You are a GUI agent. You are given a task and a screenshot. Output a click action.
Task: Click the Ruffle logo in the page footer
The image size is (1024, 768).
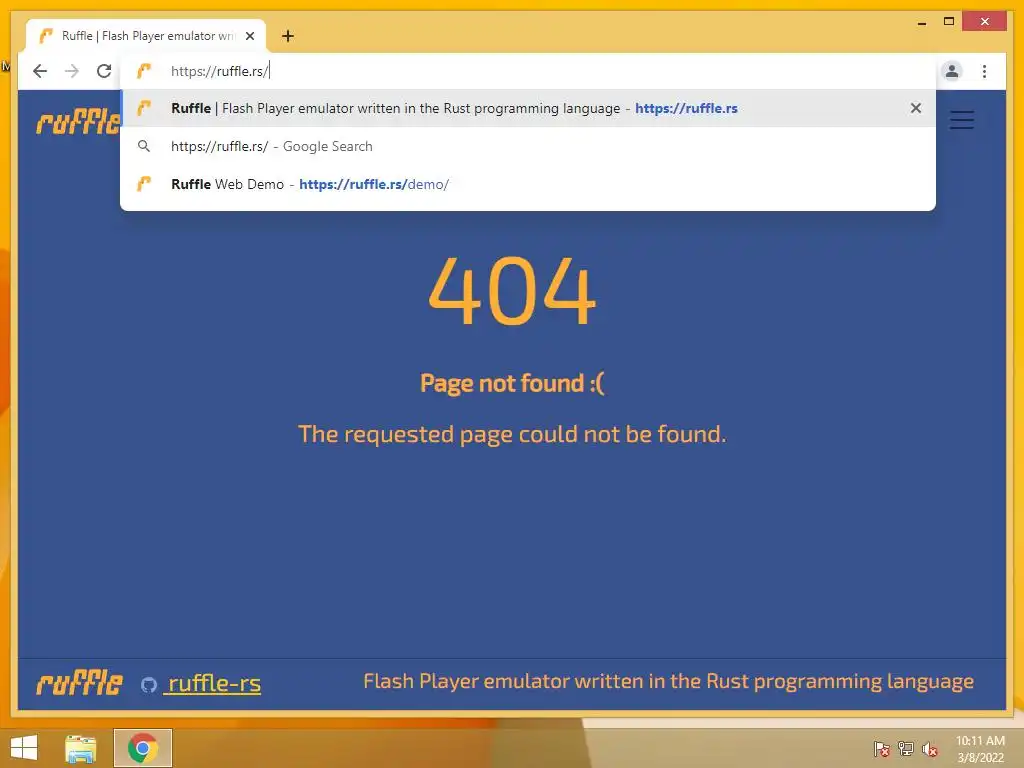pyautogui.click(x=79, y=683)
